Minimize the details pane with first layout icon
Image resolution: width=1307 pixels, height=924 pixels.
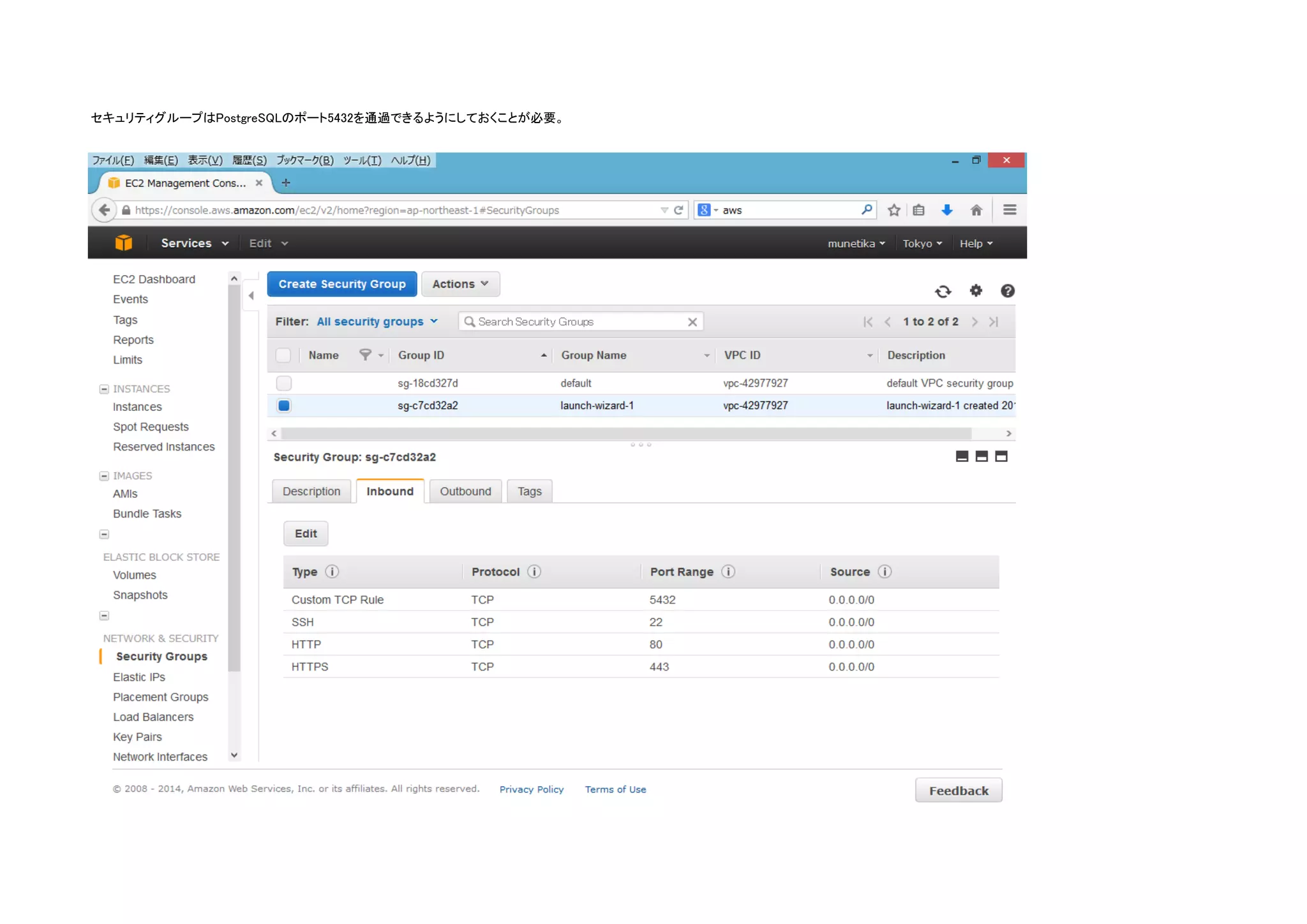(x=962, y=456)
